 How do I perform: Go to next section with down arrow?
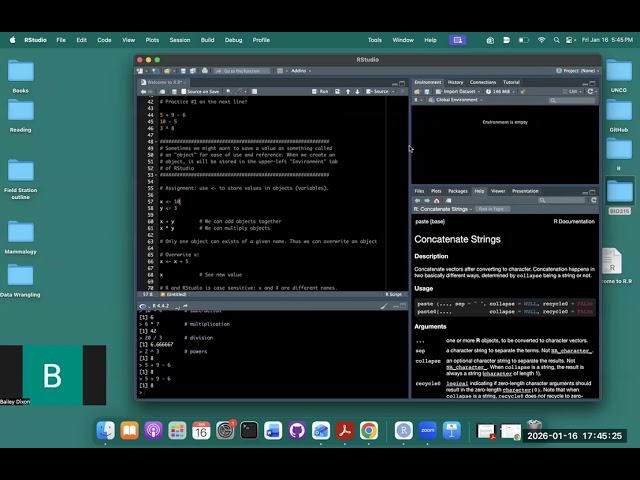tap(357, 91)
